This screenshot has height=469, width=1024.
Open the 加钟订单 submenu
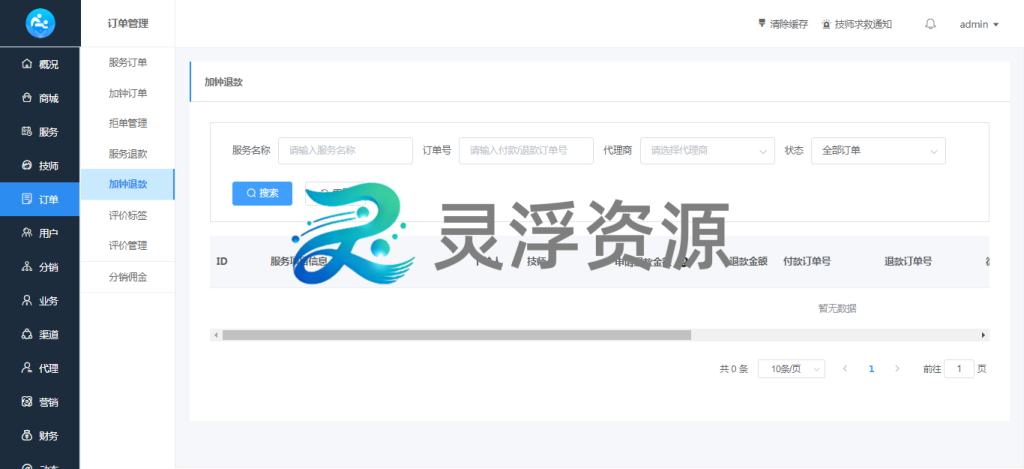128,93
